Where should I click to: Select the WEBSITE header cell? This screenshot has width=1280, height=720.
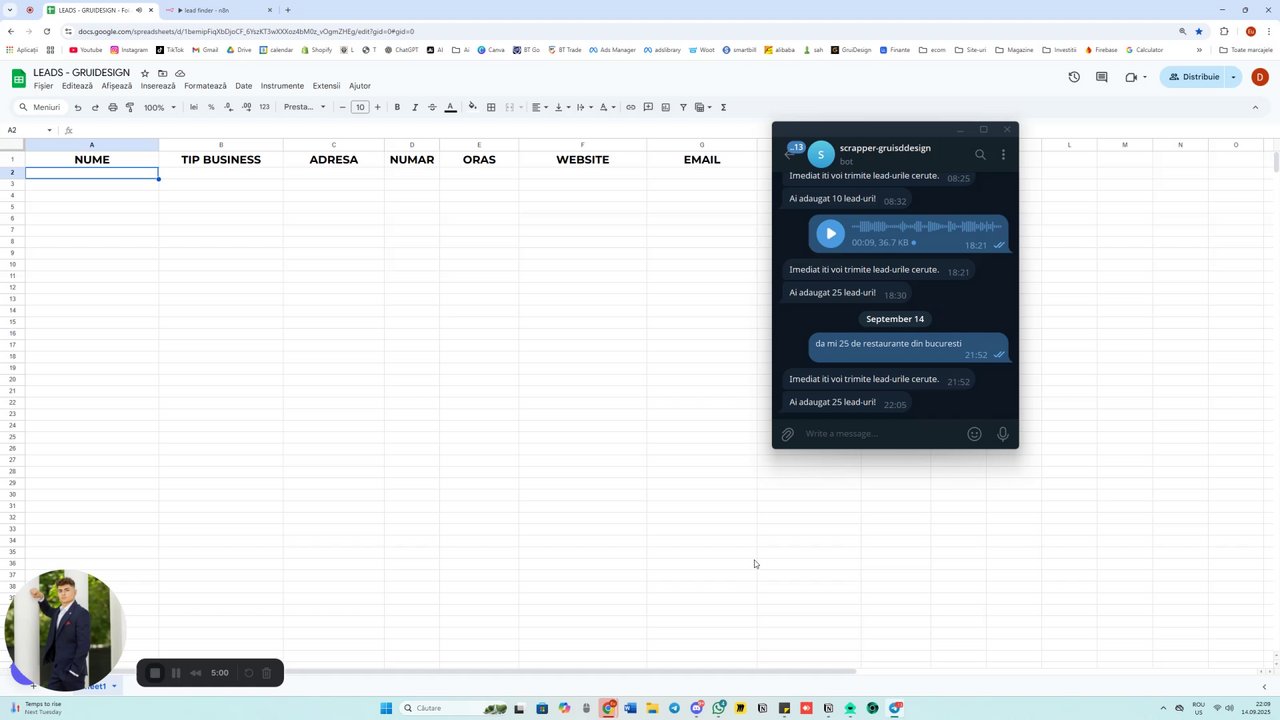pyautogui.click(x=583, y=160)
